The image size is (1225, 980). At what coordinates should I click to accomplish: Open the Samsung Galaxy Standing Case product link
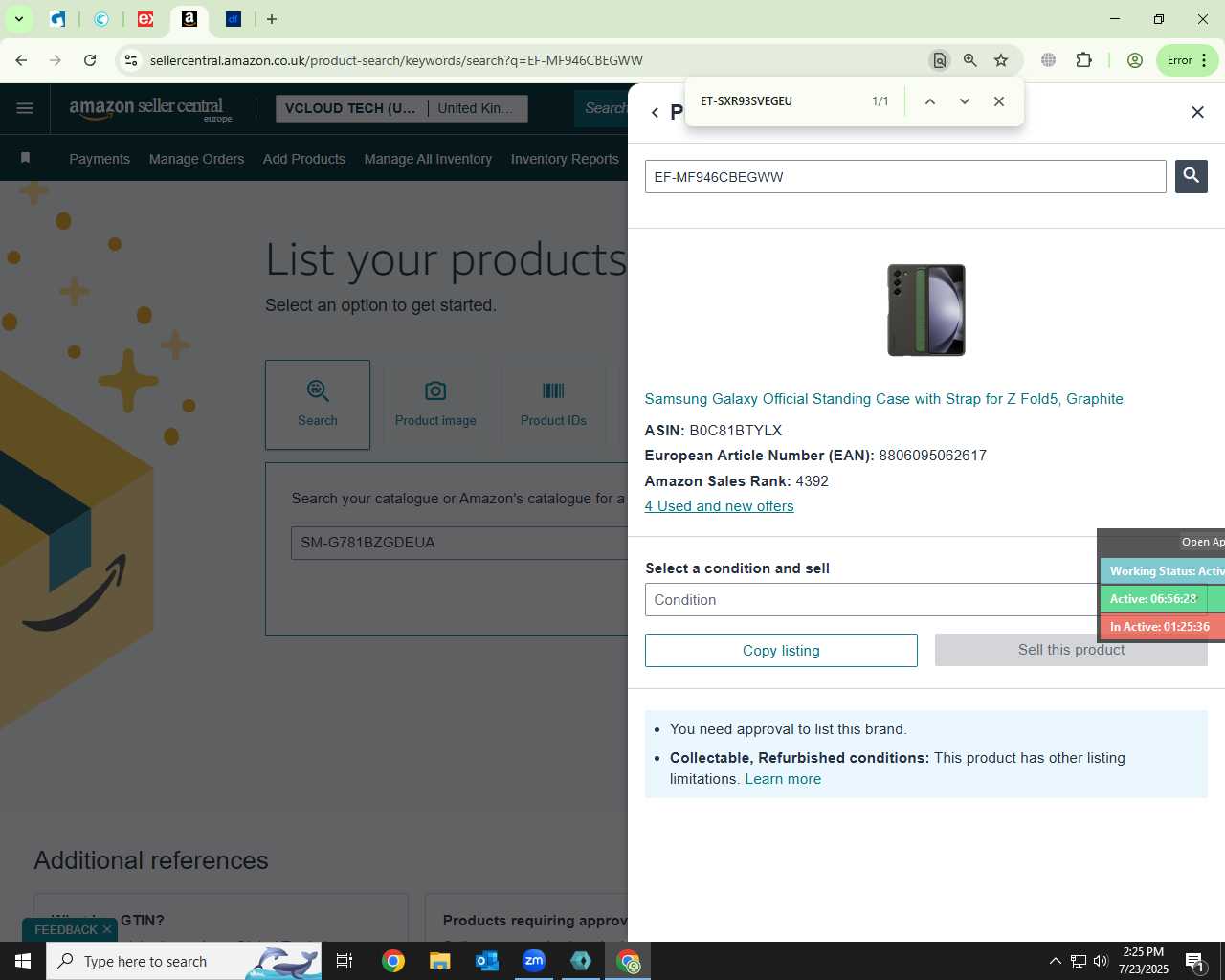click(x=883, y=399)
